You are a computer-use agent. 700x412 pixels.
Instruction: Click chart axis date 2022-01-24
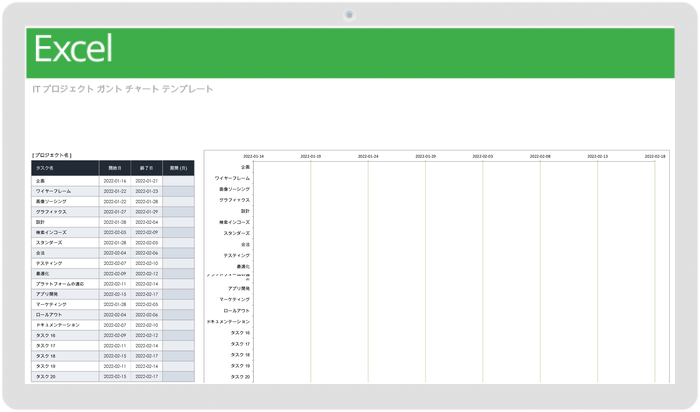[x=368, y=156]
